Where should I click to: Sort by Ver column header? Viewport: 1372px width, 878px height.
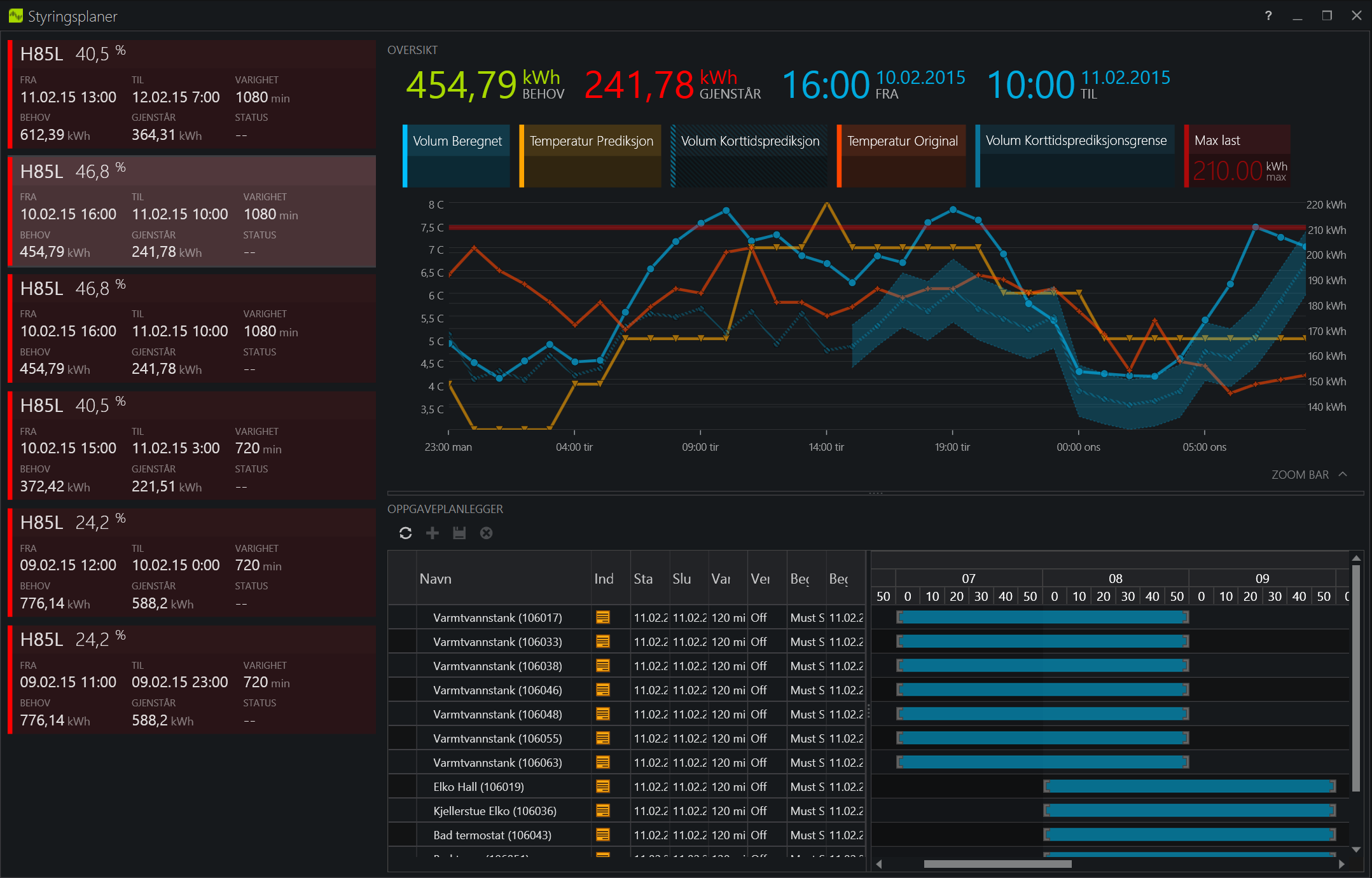[x=767, y=579]
